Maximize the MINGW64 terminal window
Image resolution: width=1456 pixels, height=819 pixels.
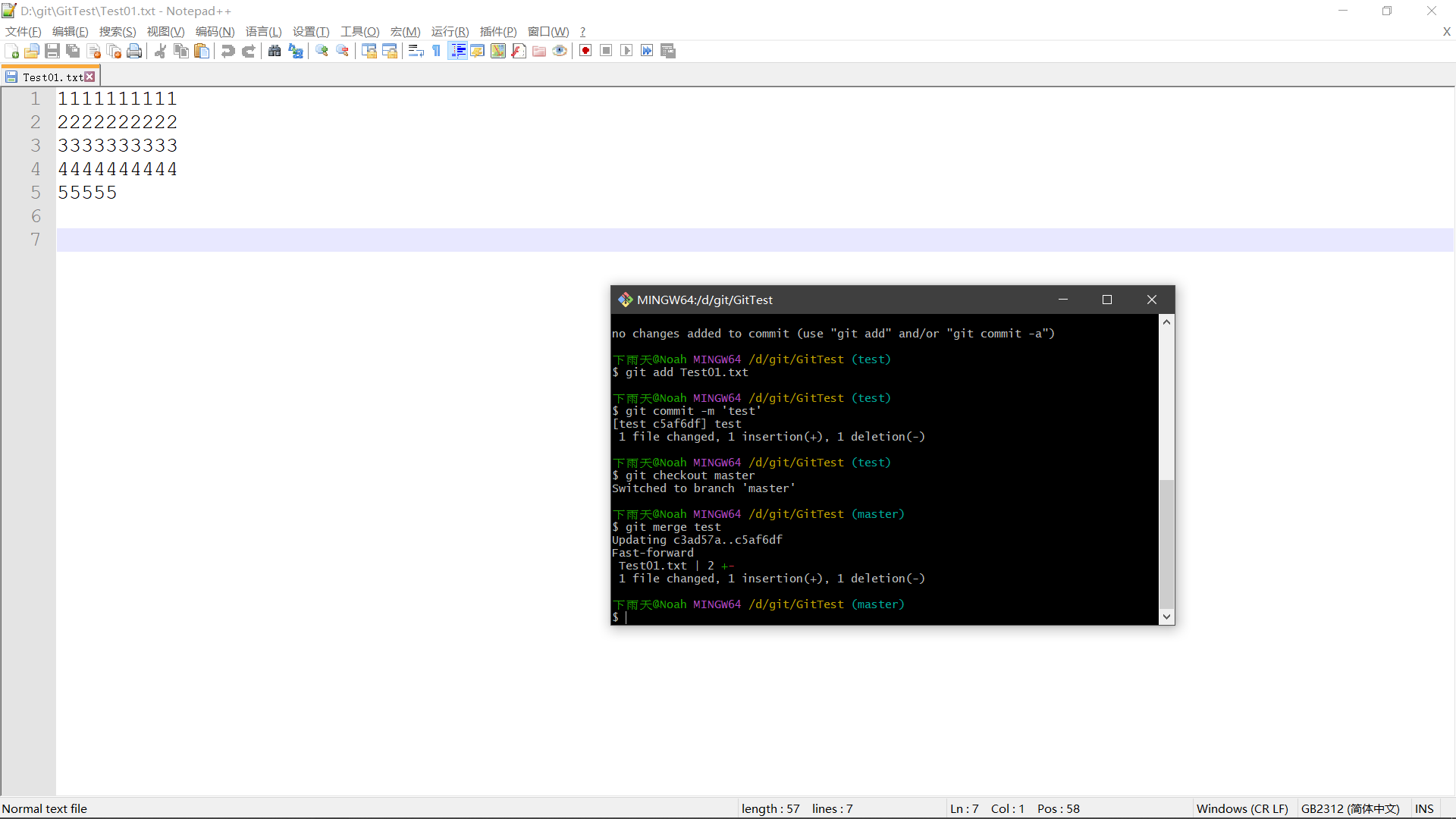[x=1107, y=300]
